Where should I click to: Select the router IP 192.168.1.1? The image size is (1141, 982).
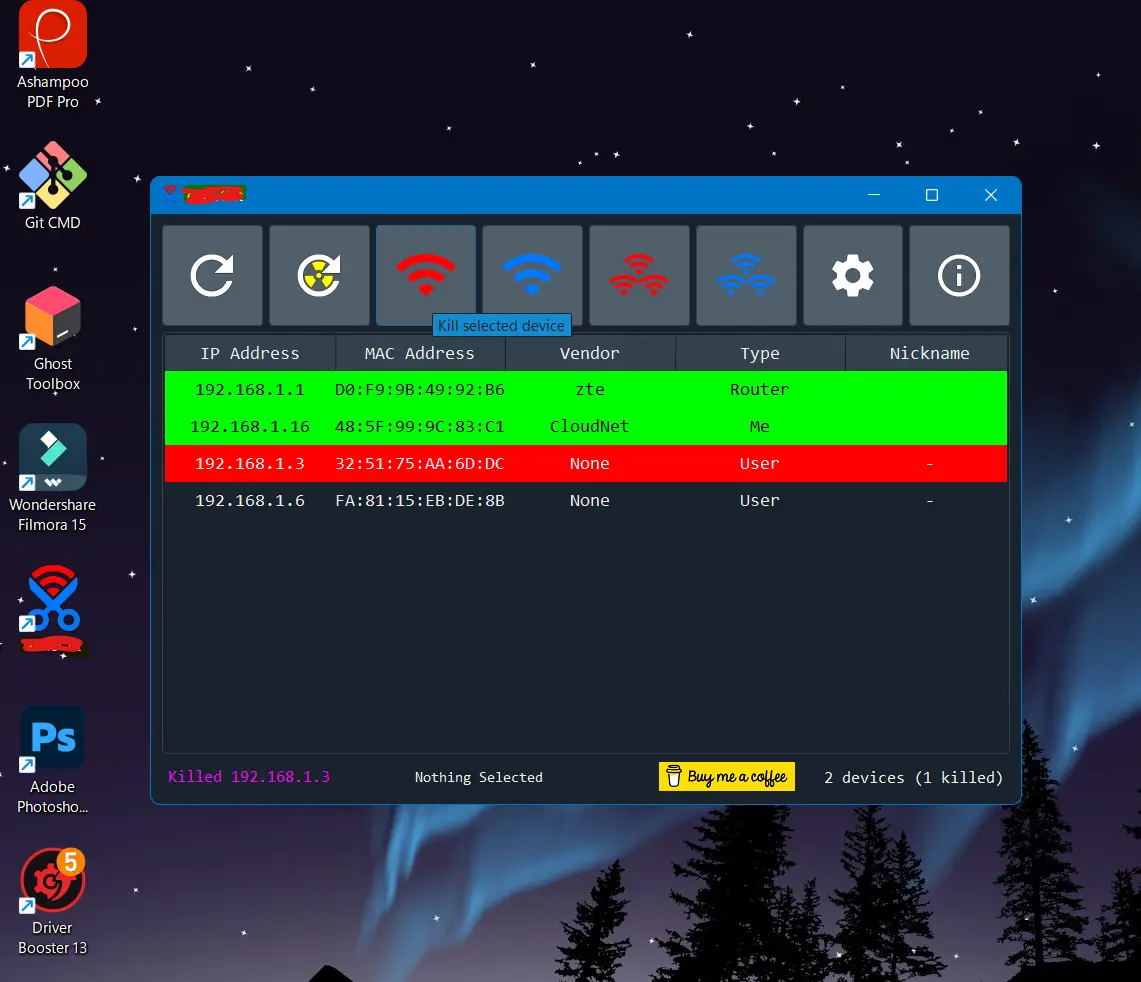pyautogui.click(x=250, y=389)
